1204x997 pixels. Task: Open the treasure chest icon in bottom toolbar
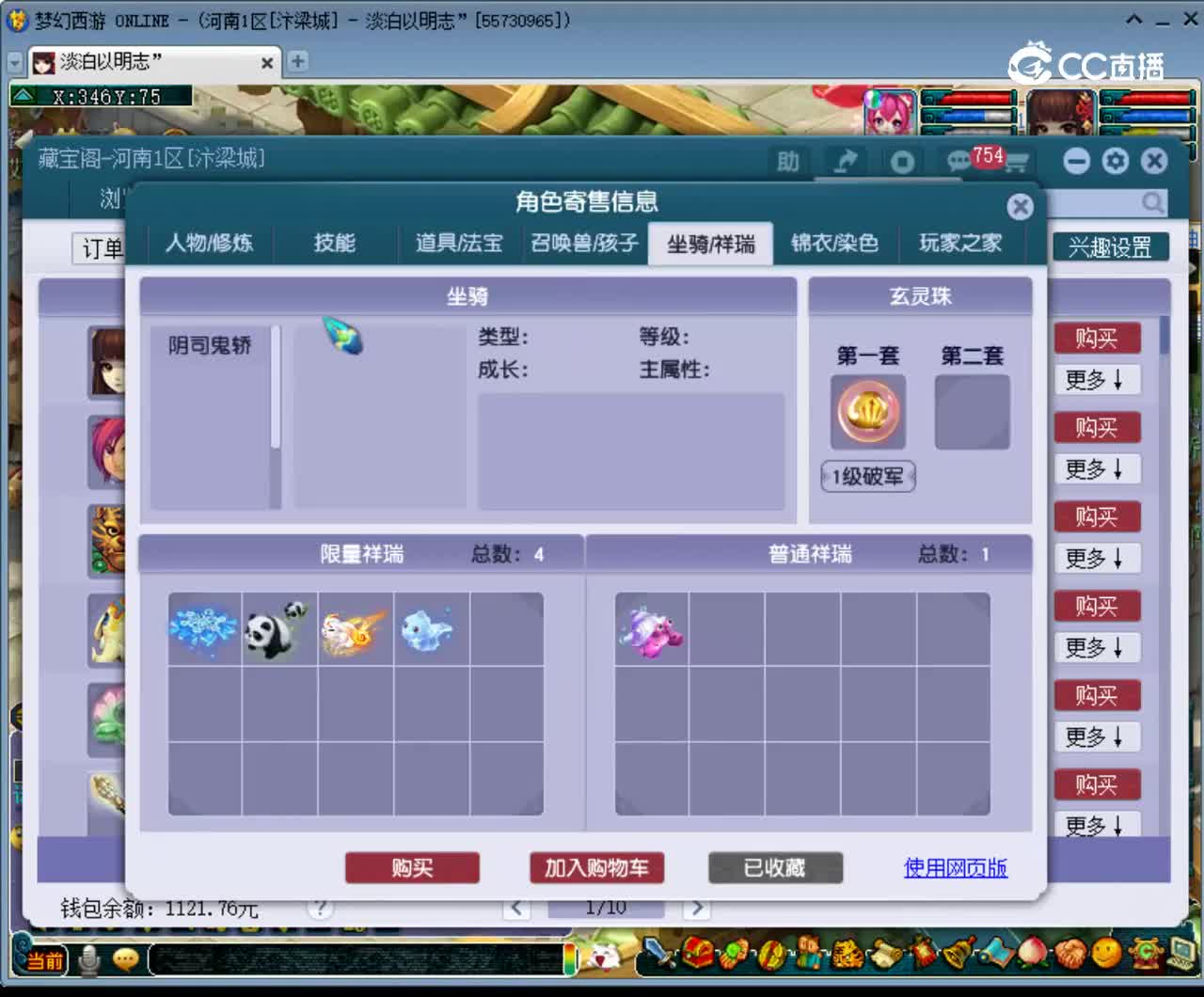pos(697,955)
